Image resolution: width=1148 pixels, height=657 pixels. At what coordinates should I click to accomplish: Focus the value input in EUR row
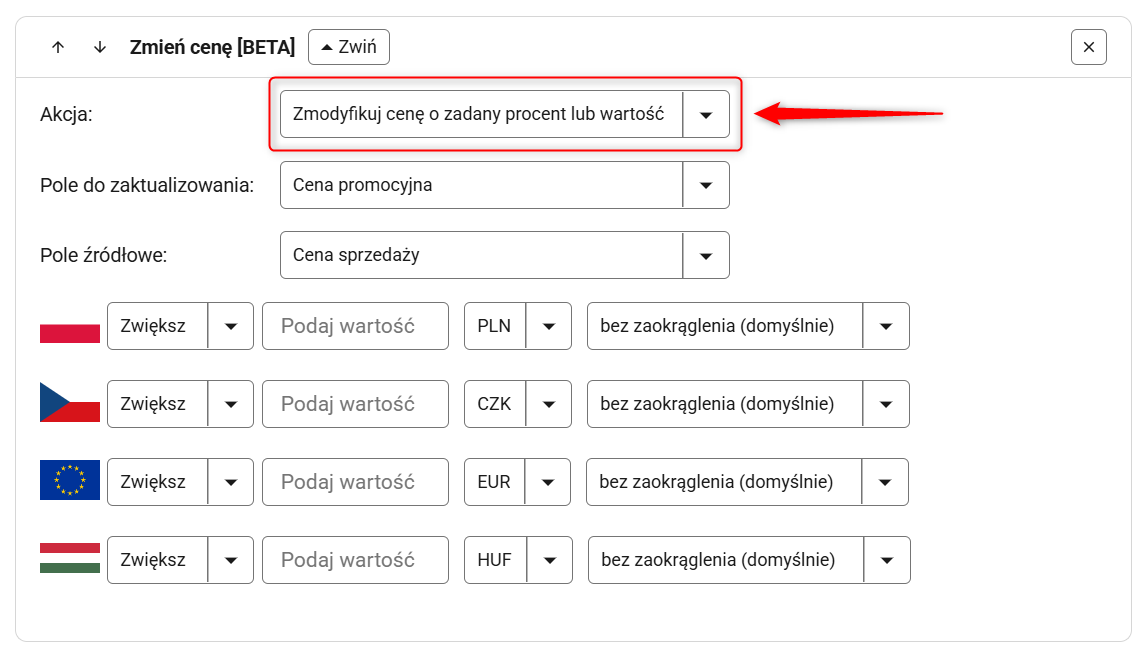[355, 482]
